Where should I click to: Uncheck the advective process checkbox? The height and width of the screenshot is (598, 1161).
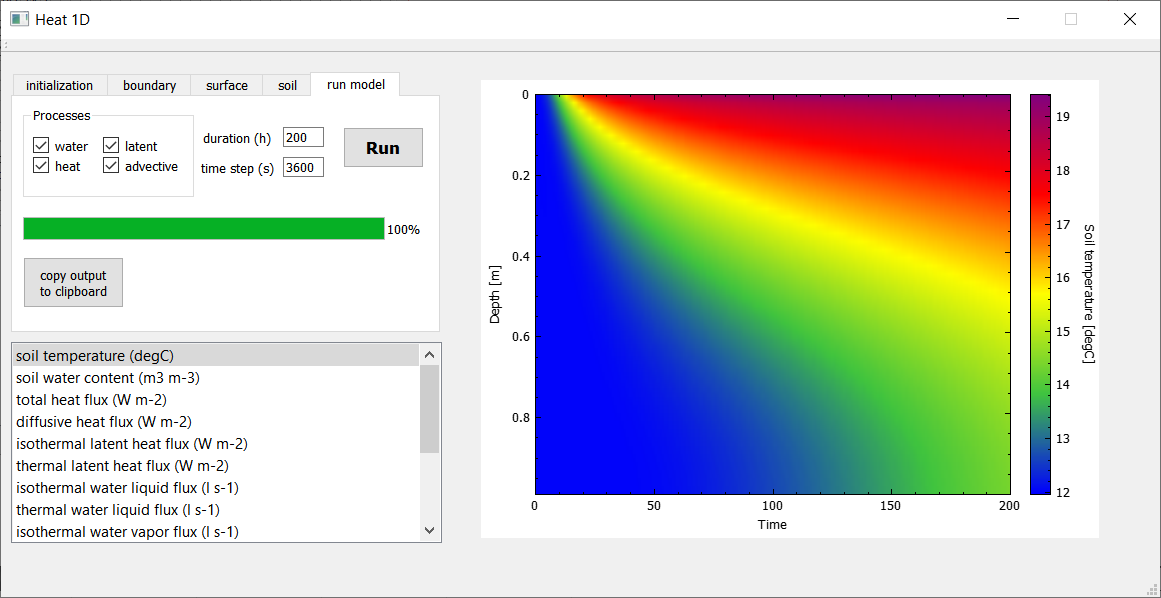tap(111, 166)
